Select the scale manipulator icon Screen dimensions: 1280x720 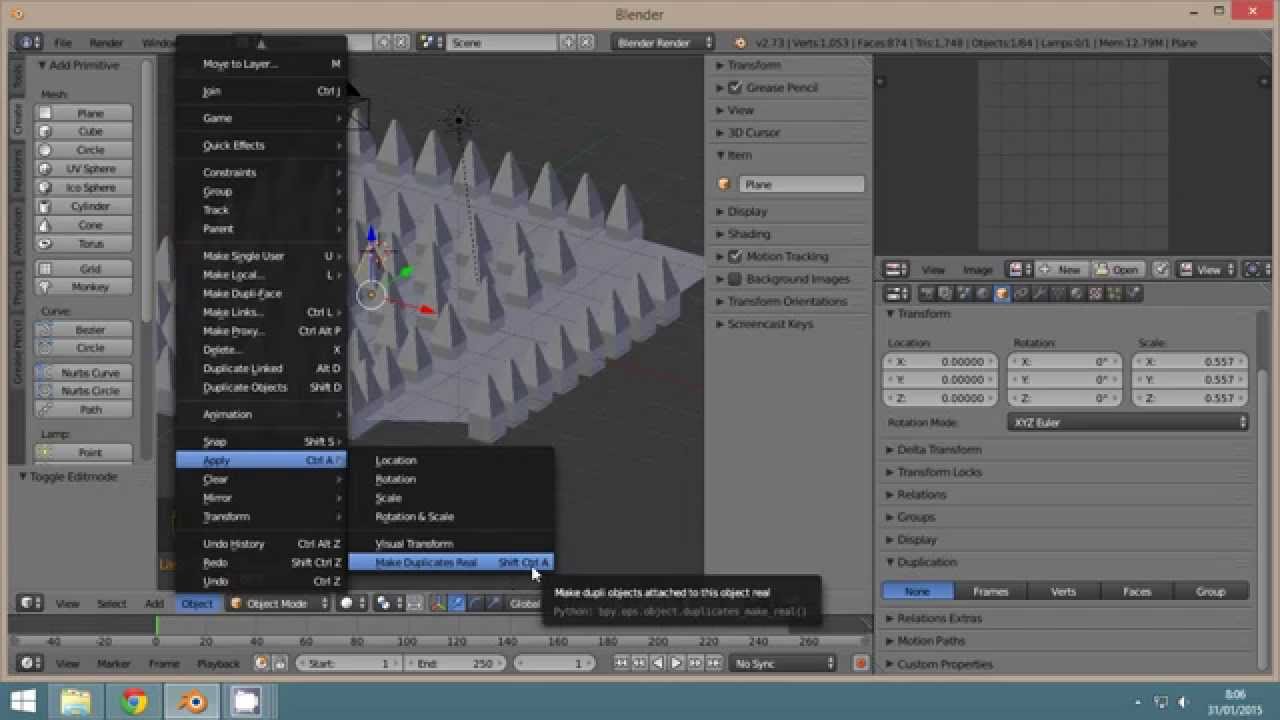494,603
